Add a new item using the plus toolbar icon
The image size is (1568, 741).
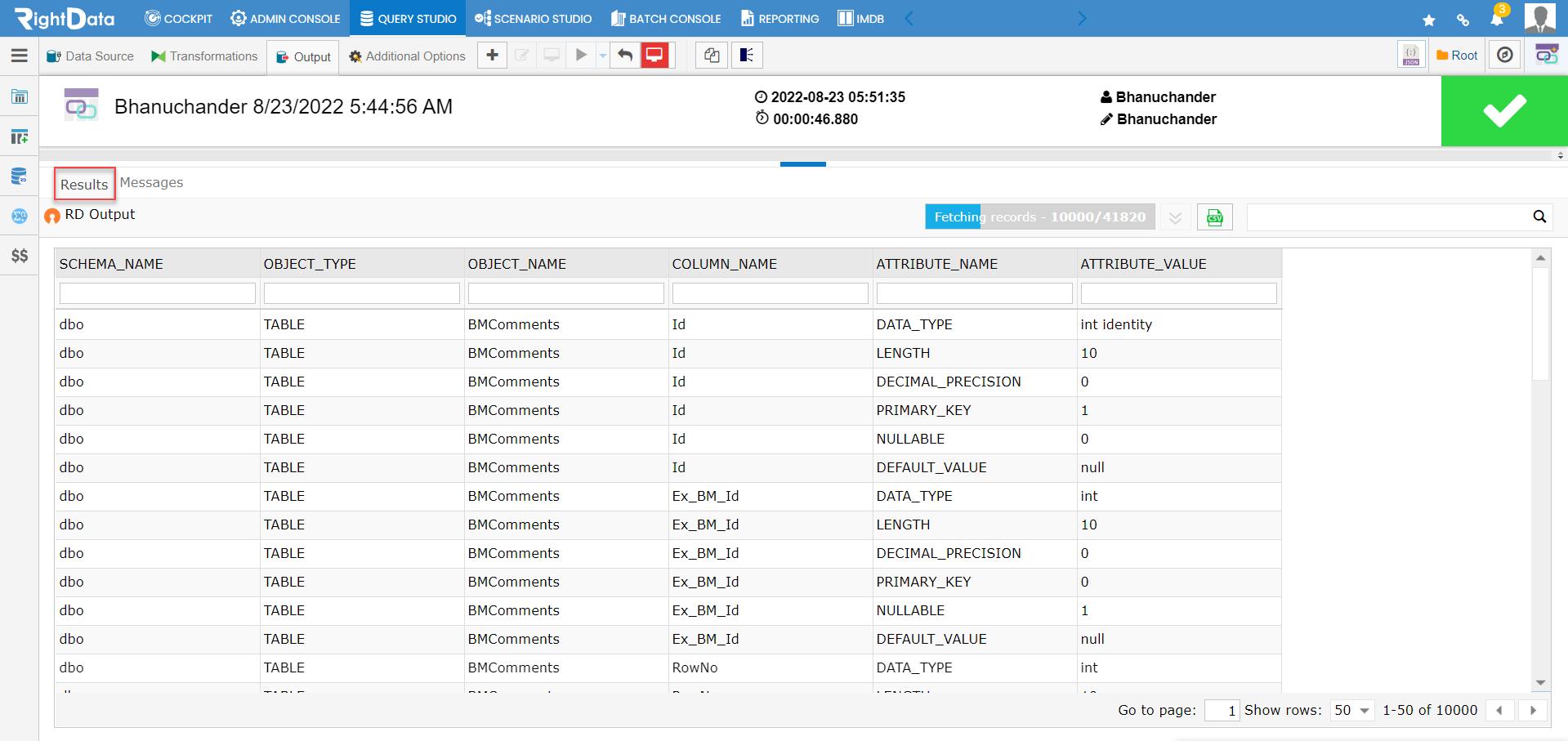[491, 55]
